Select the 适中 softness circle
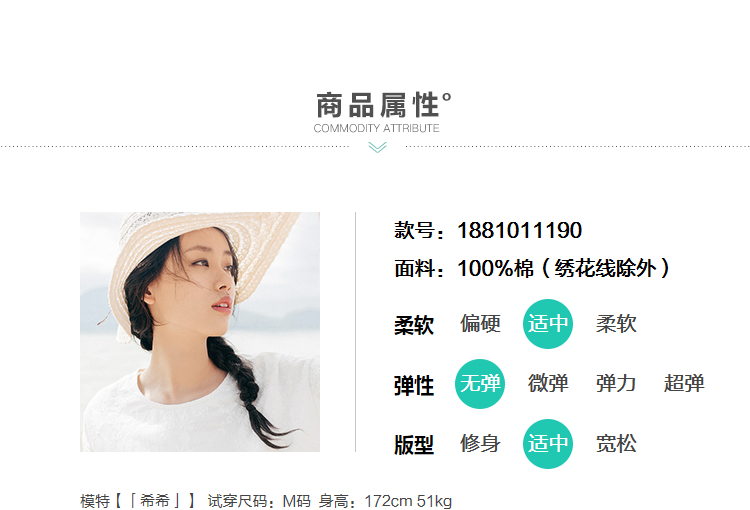This screenshot has width=750, height=510. click(x=548, y=324)
